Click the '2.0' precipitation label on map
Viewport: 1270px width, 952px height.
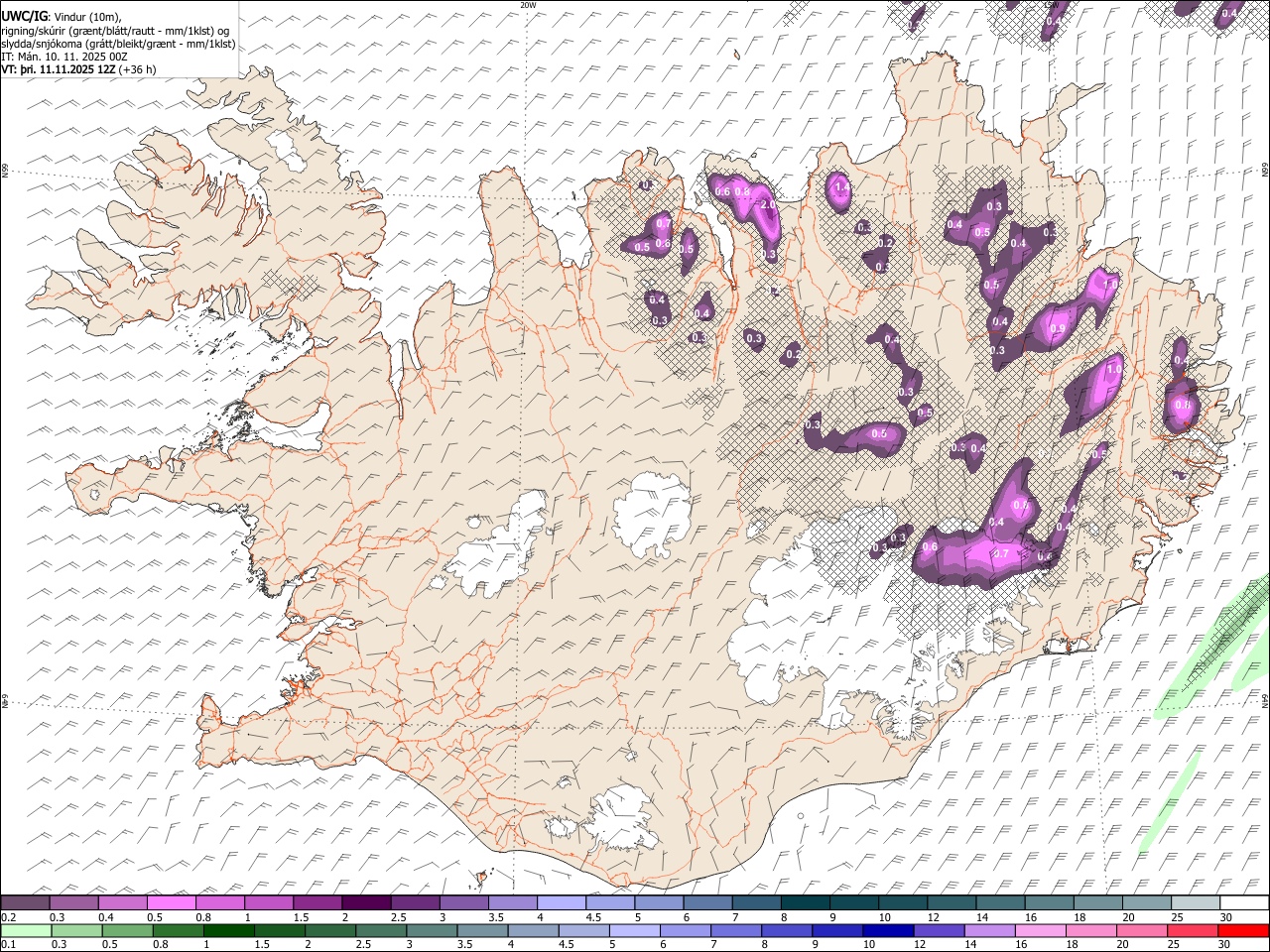(767, 204)
